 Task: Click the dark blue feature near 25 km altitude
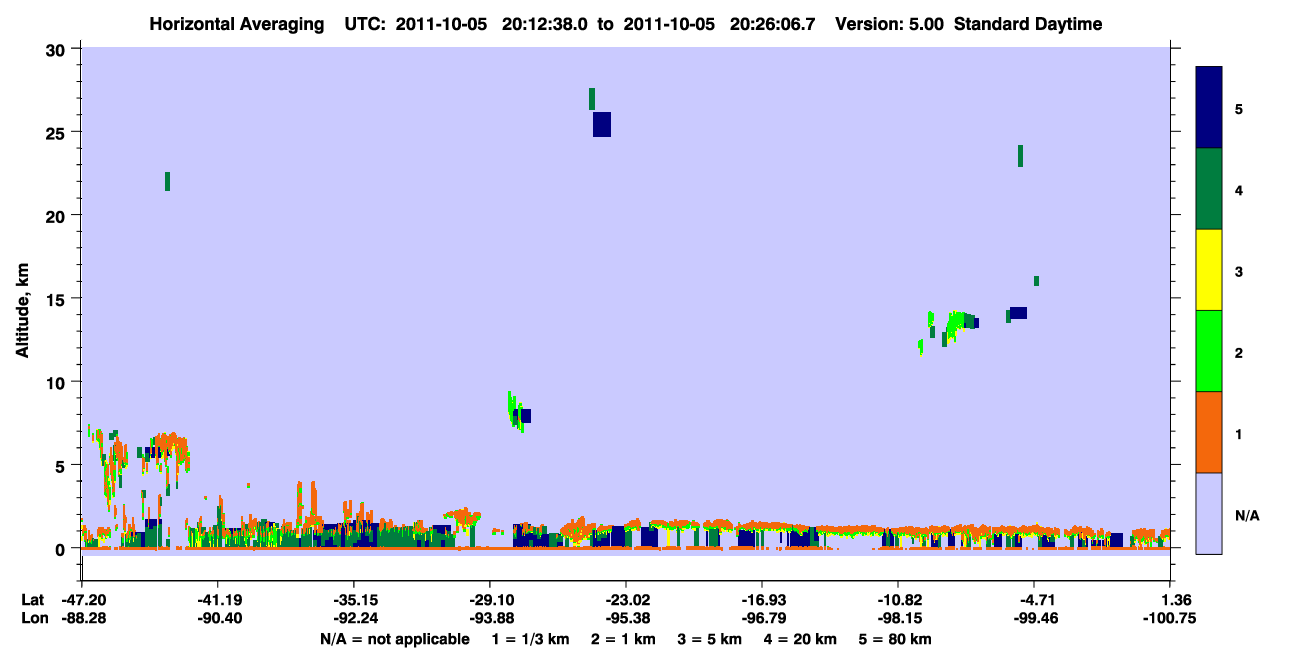(601, 124)
